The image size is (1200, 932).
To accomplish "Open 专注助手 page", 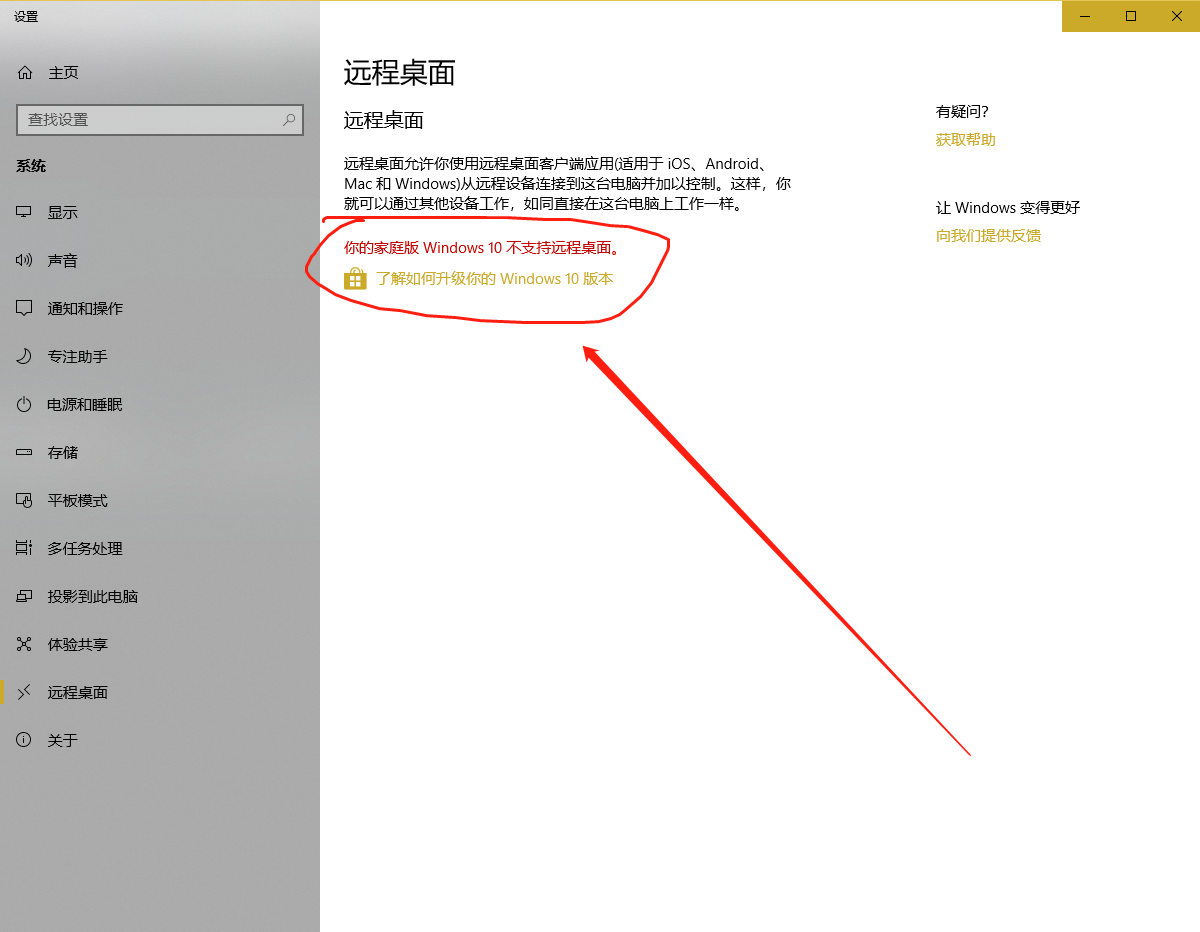I will [x=160, y=357].
